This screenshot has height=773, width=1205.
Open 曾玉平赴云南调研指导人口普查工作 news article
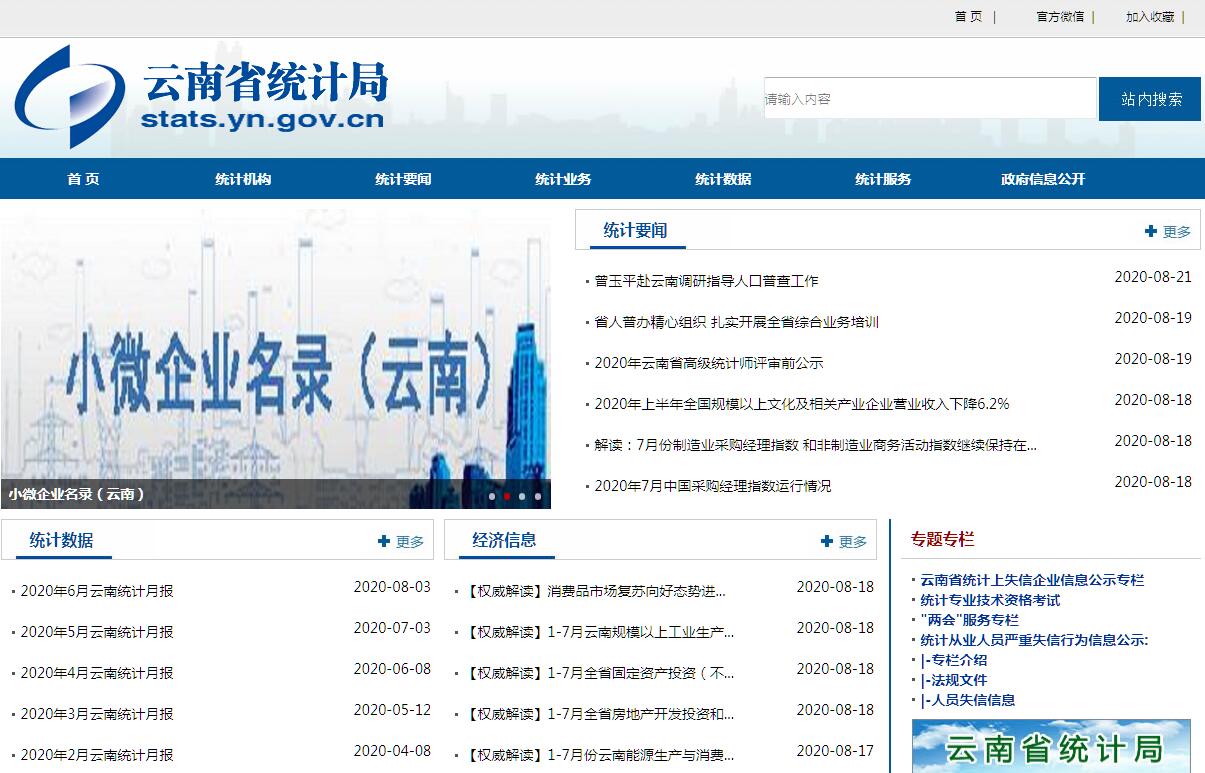click(706, 281)
